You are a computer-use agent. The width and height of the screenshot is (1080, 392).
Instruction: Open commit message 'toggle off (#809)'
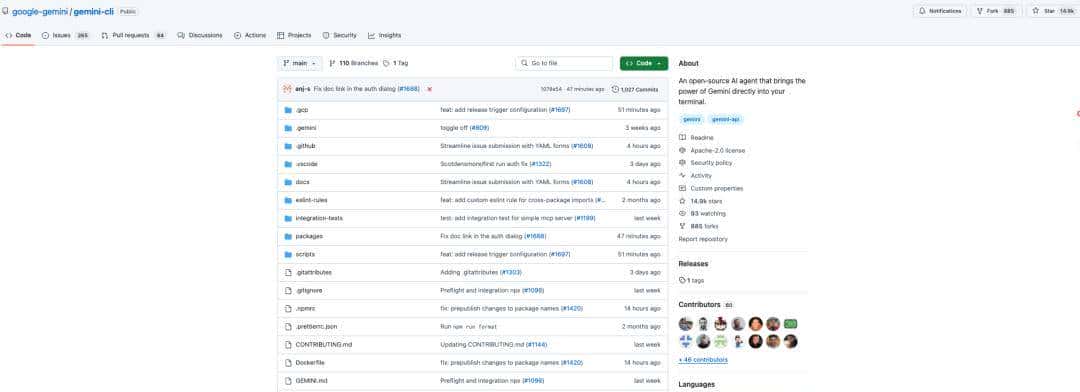tap(464, 128)
